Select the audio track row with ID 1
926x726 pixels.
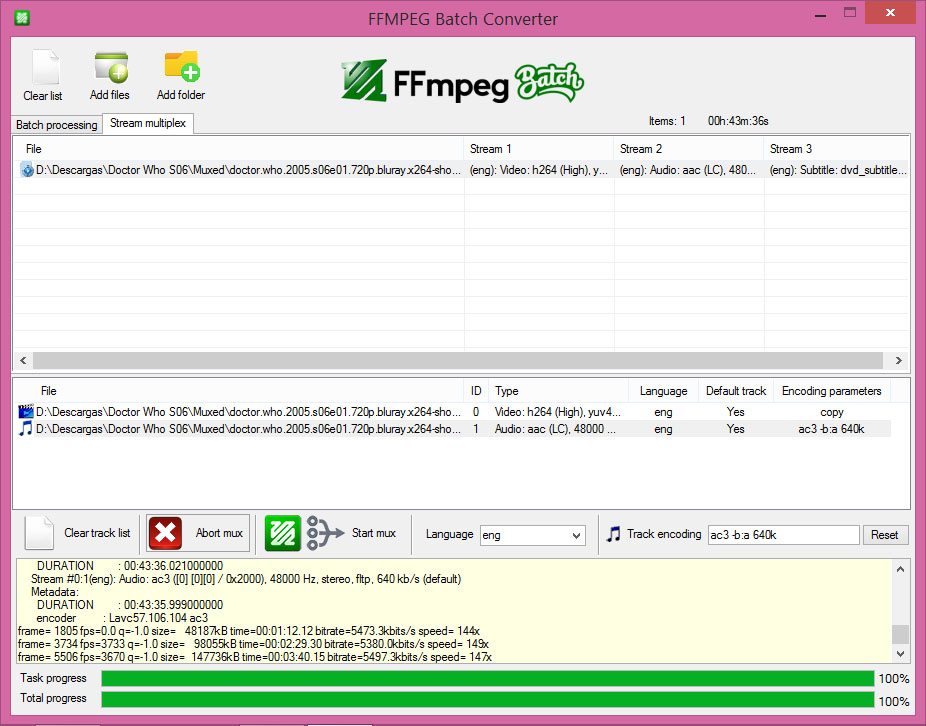coord(453,429)
